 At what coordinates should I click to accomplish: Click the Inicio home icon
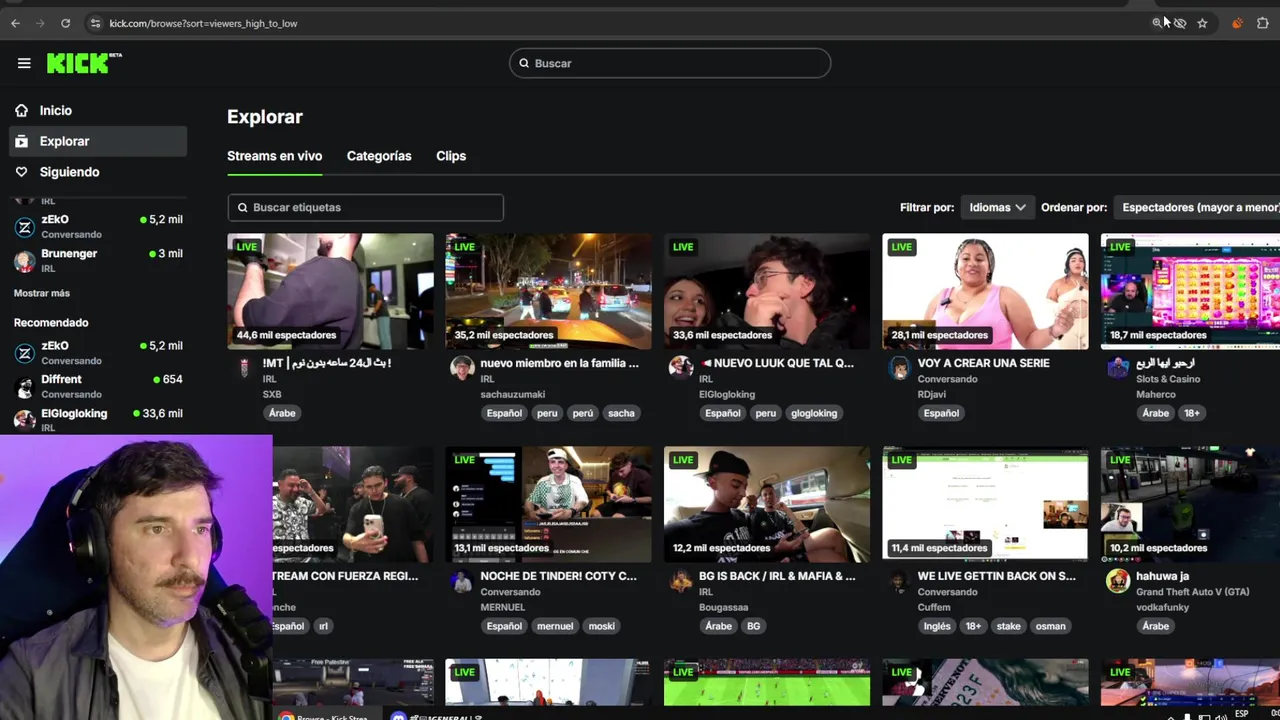21,110
